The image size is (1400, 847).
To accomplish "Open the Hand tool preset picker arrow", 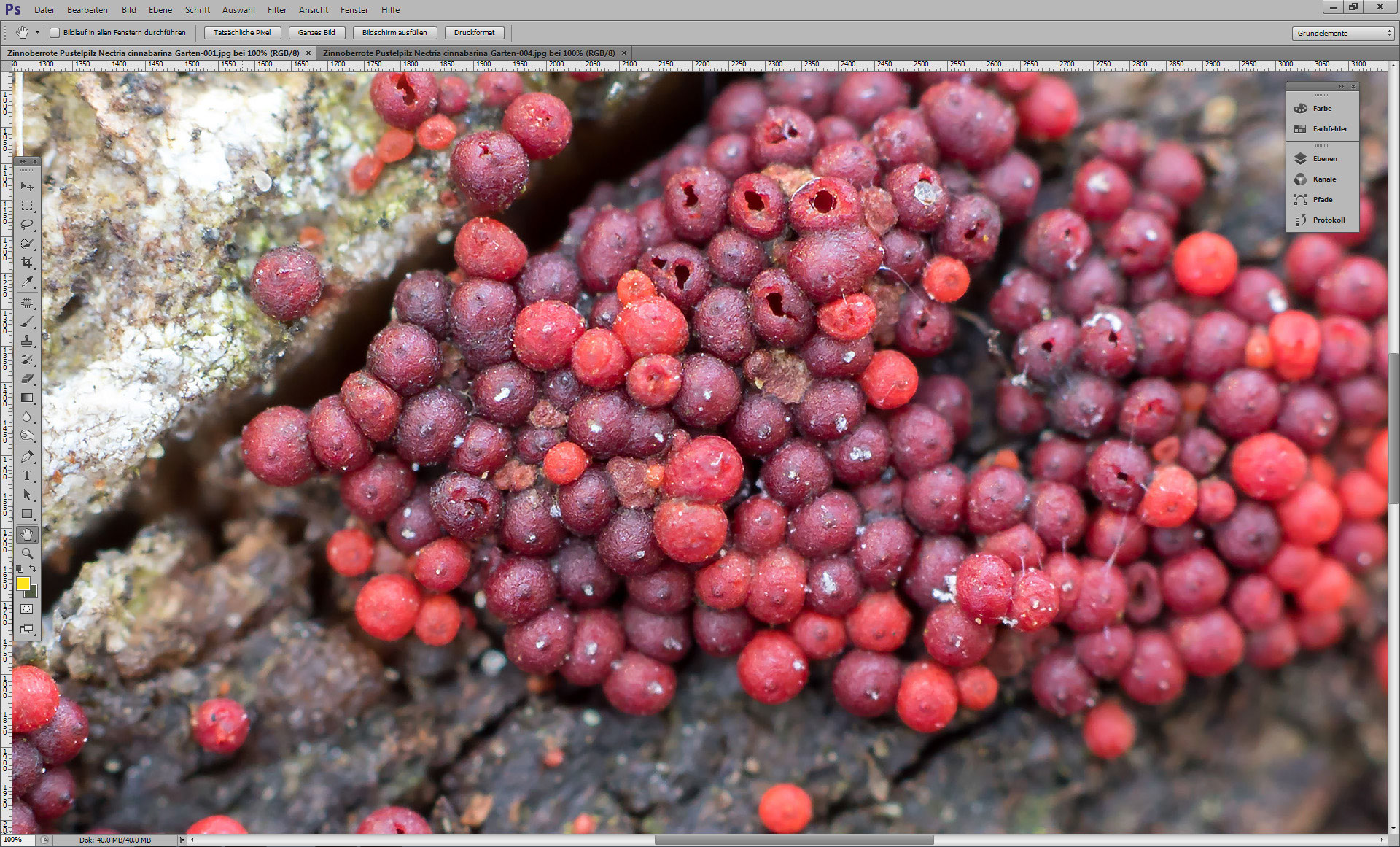I will click(x=37, y=32).
